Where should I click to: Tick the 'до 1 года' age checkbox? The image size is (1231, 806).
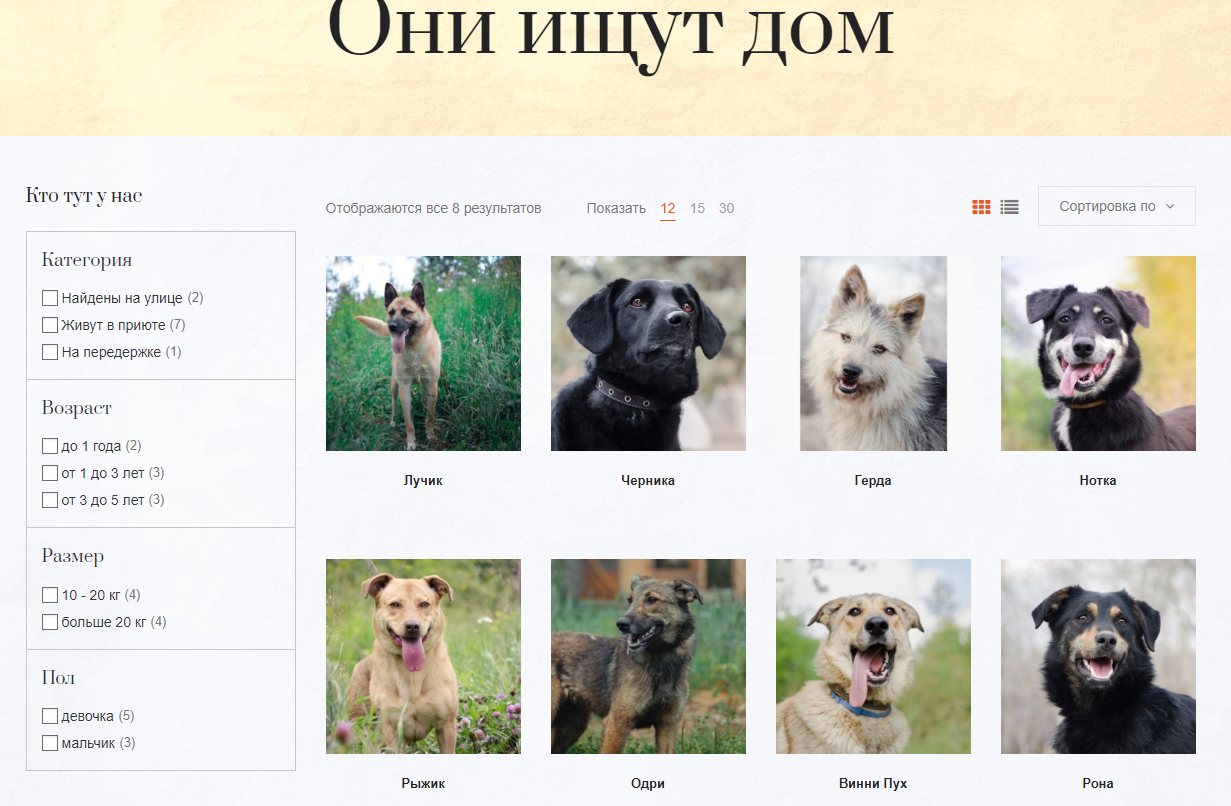50,446
